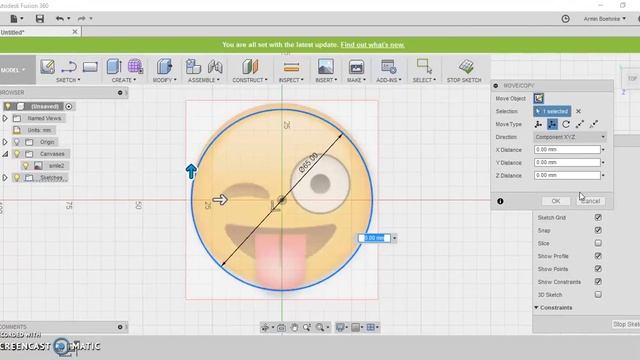Click the Y Distance input field
Viewport: 640px width, 360px height.
tap(567, 162)
